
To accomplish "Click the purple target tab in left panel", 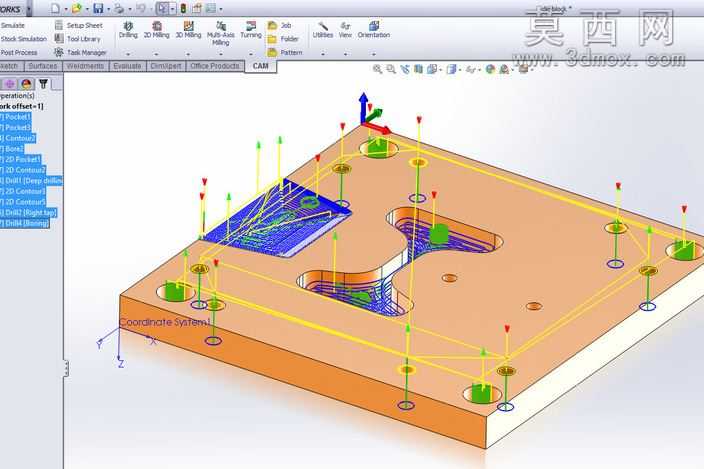I will (x=10, y=83).
